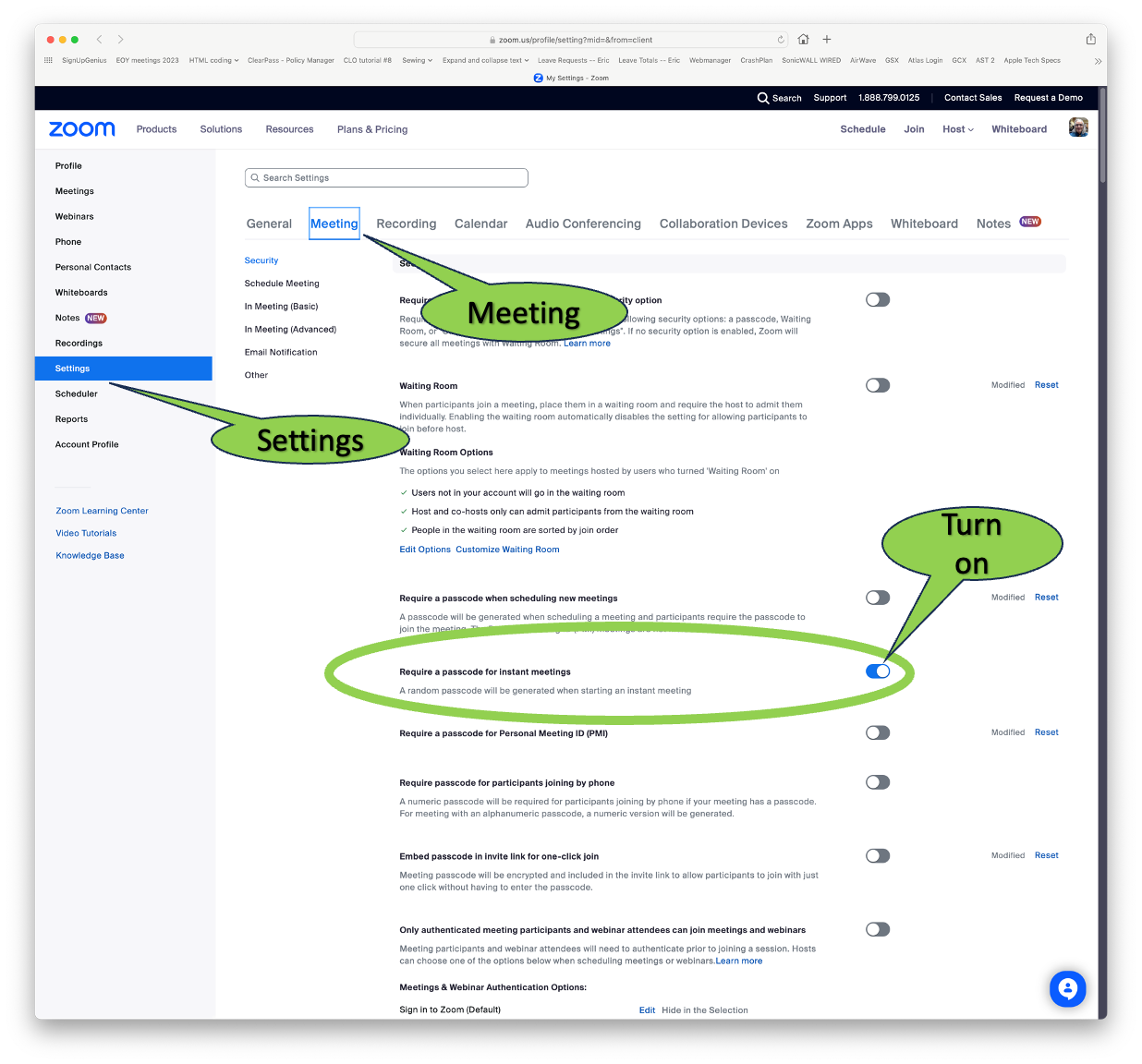Open the Notes settings tab

coord(993,224)
